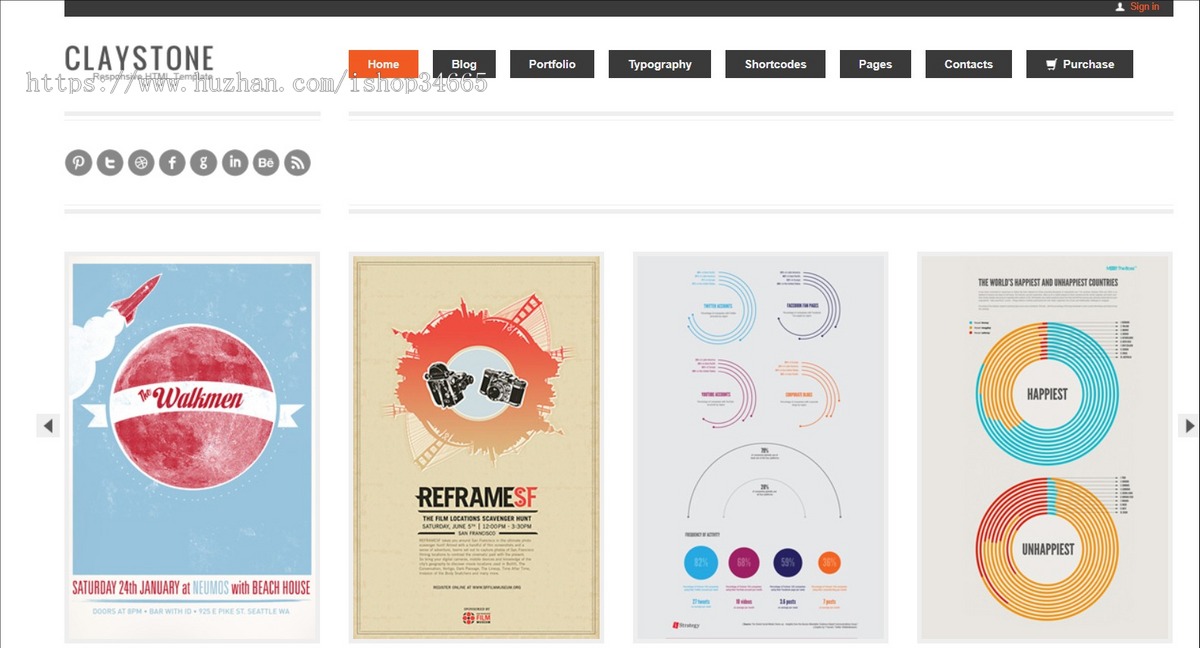
Task: Click the Sign in link
Action: coord(1145,7)
